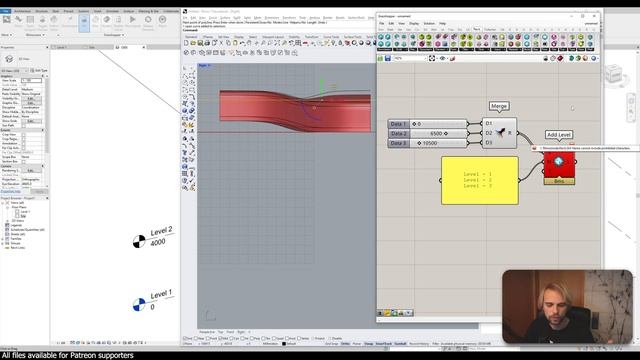Click Save icon in Rhino toolbar
The width and height of the screenshot is (640, 360).
point(200,43)
